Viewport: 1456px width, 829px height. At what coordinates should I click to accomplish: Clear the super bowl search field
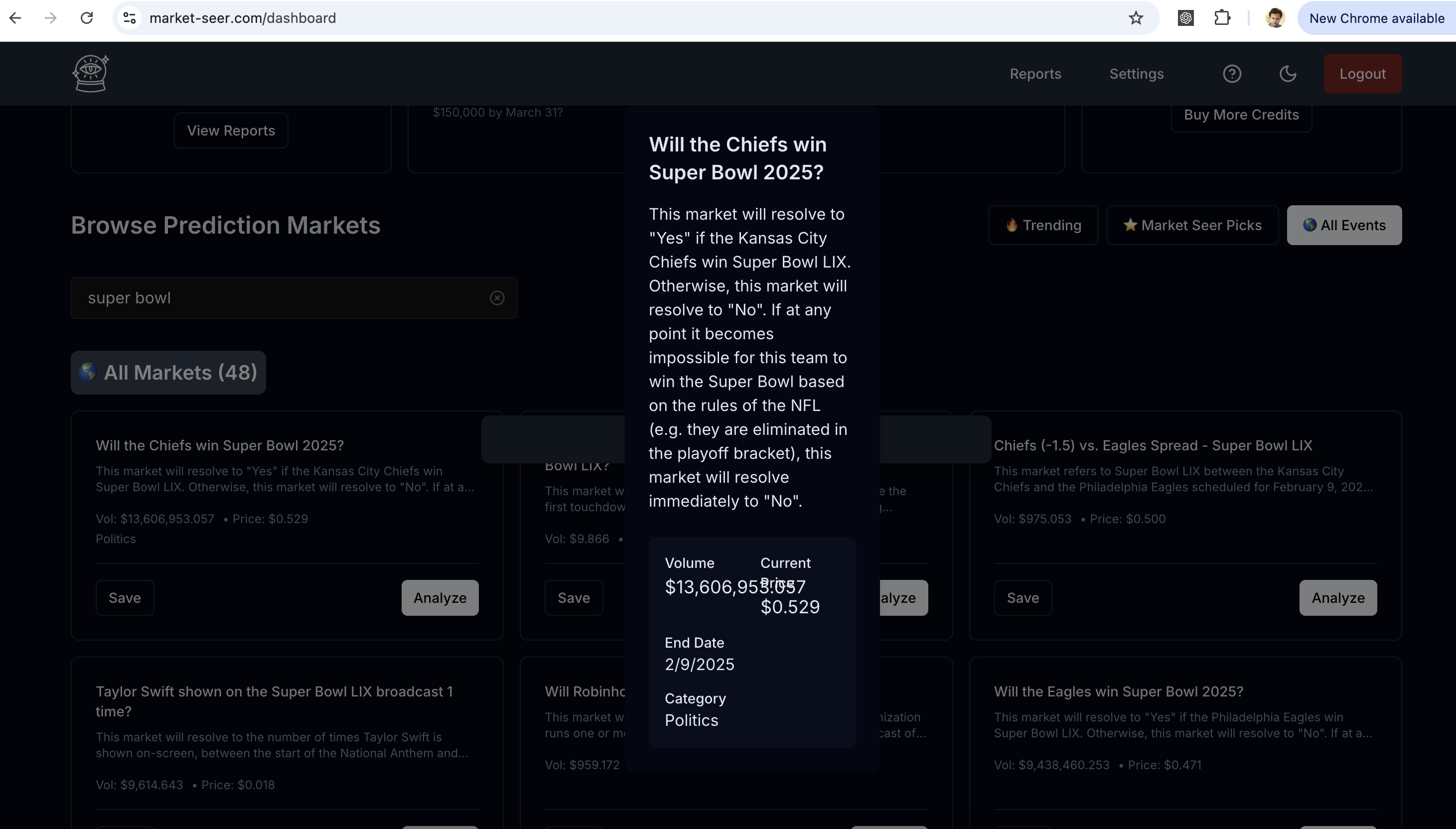(x=496, y=298)
